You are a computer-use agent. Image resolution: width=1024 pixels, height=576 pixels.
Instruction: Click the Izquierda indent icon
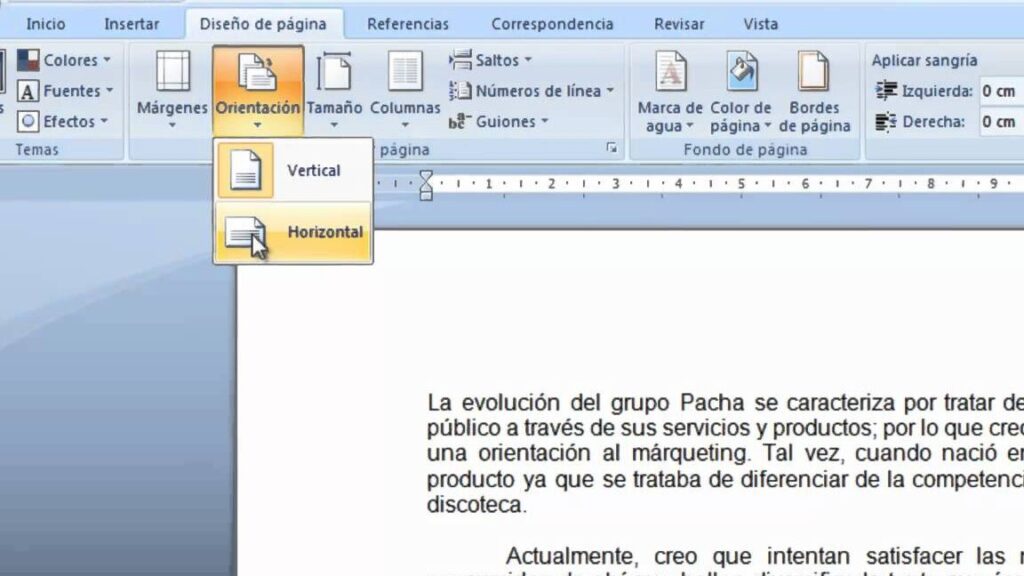point(886,91)
